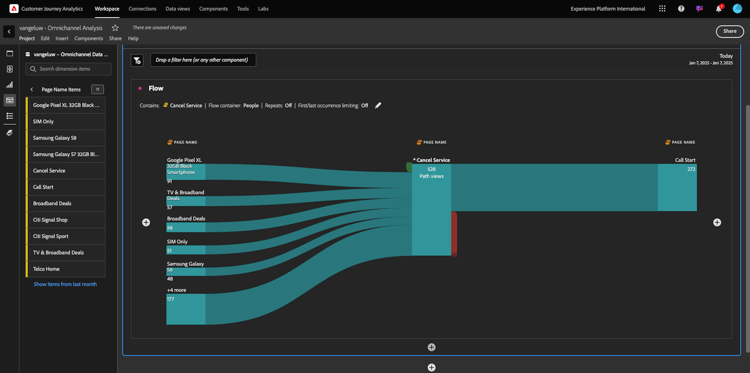Click the pink Flow panel color dot
Screen dimensions: 750x373
[140, 88]
